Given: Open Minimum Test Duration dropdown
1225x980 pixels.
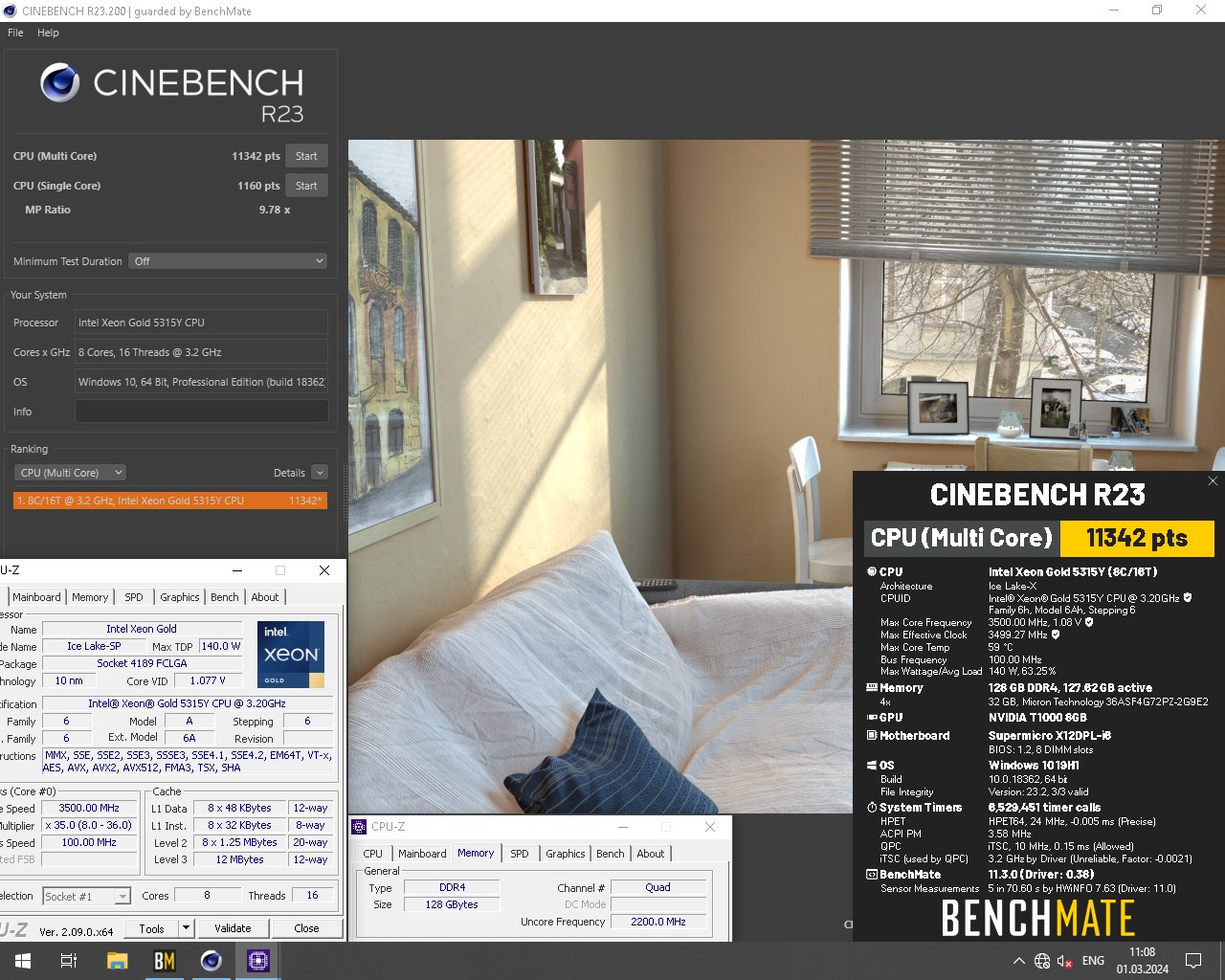Looking at the screenshot, I should [228, 261].
